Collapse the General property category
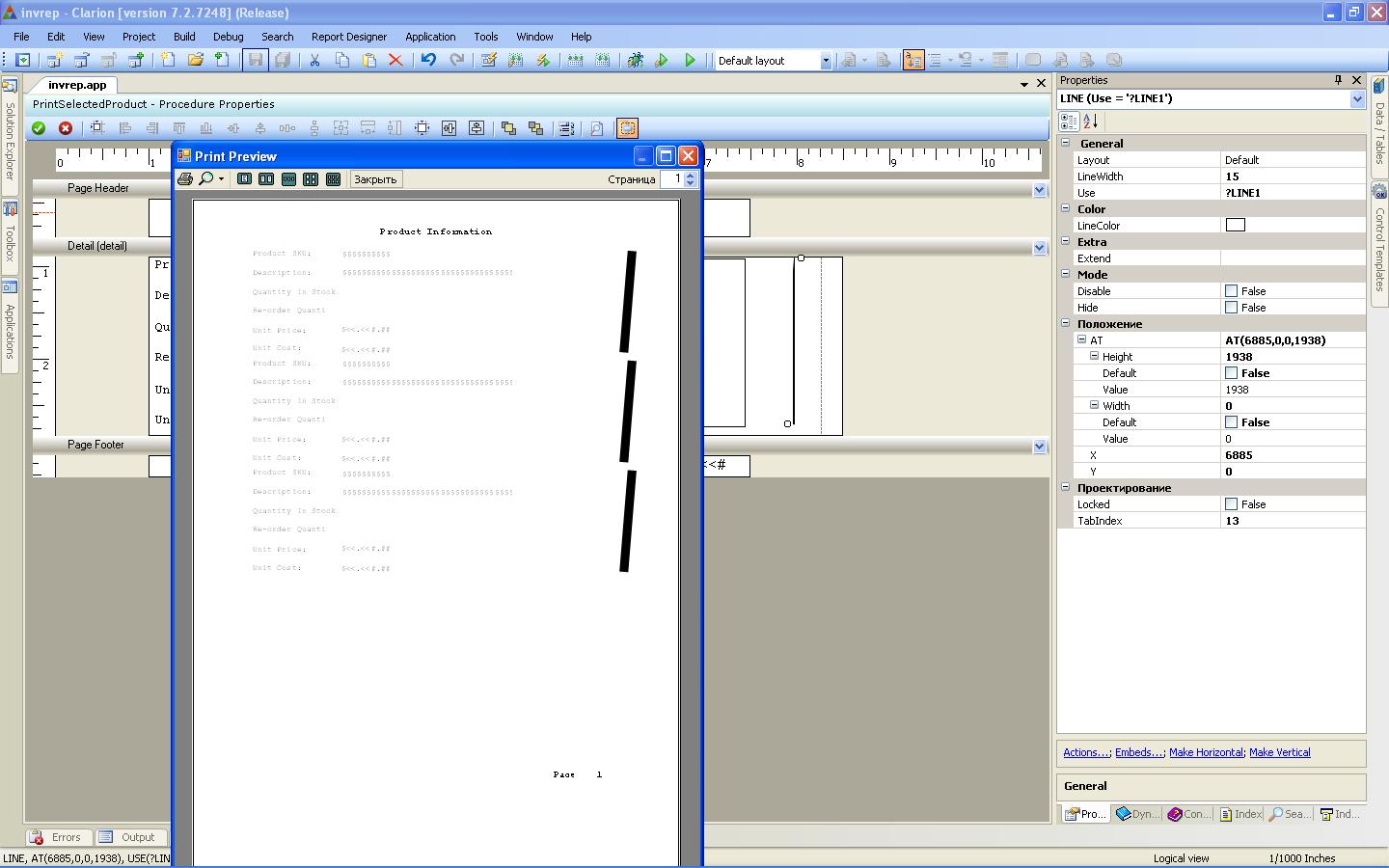The image size is (1389, 868). coord(1066,143)
